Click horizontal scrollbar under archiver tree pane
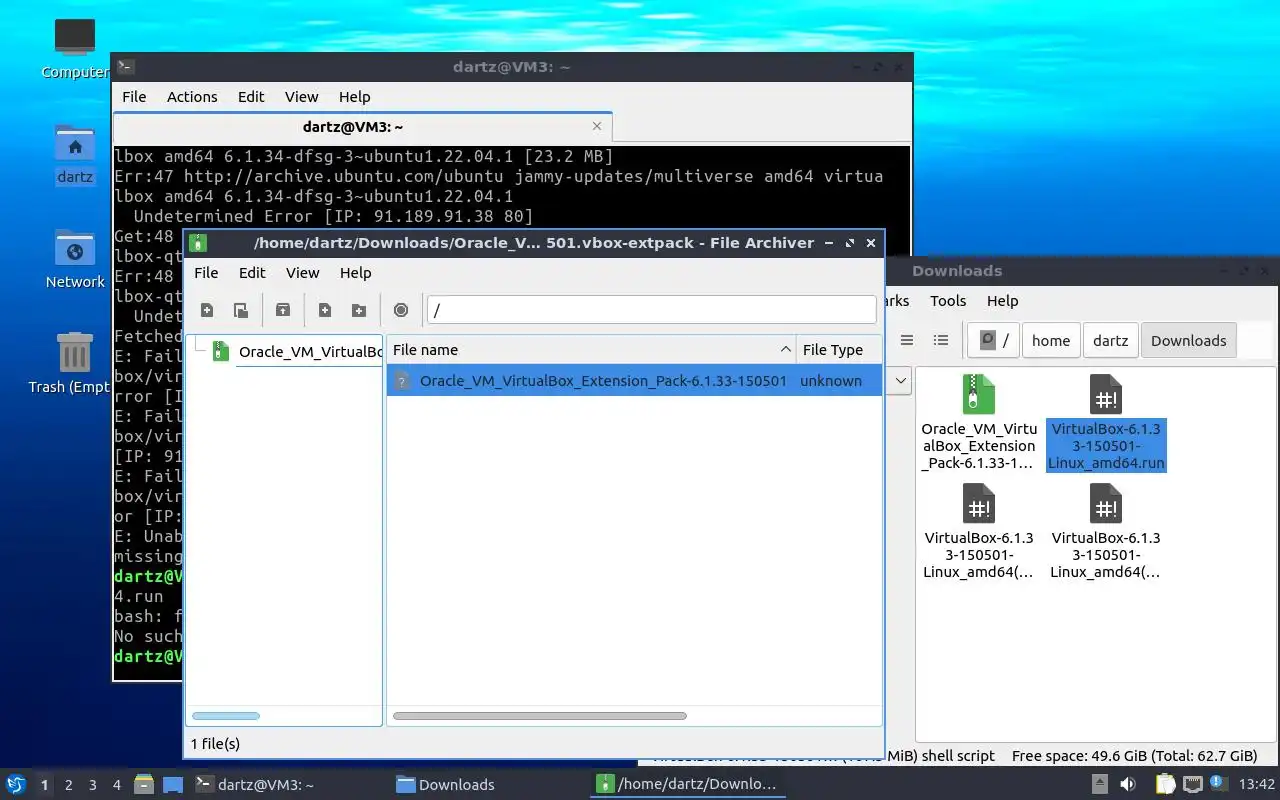This screenshot has width=1280, height=800. [226, 716]
